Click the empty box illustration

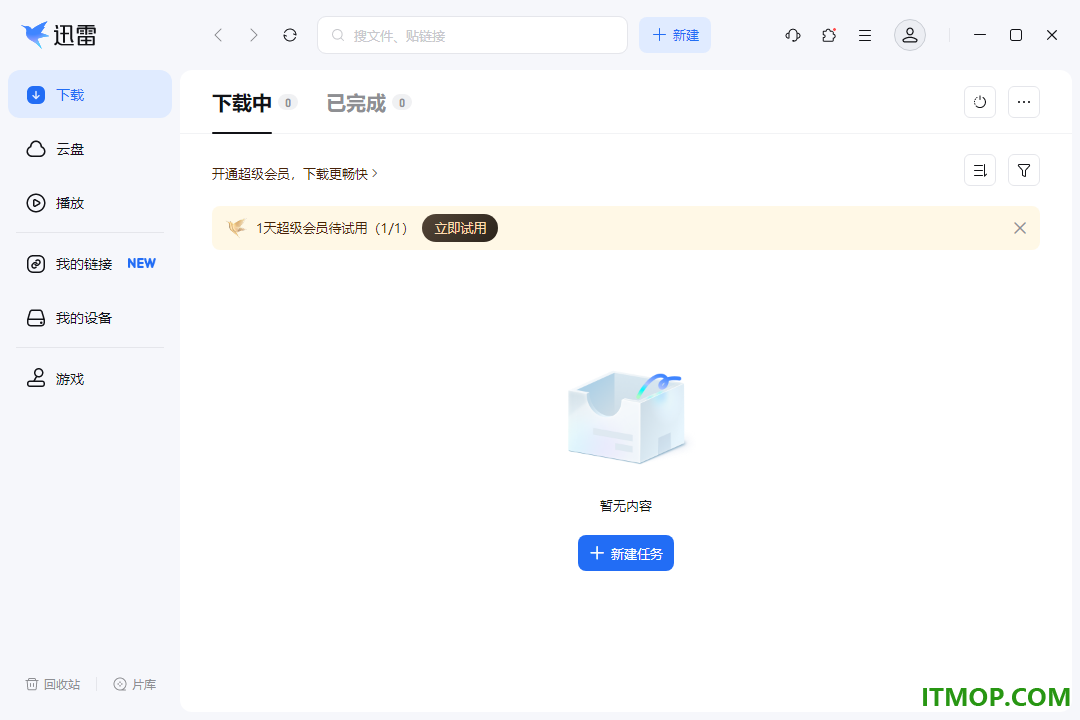point(627,418)
